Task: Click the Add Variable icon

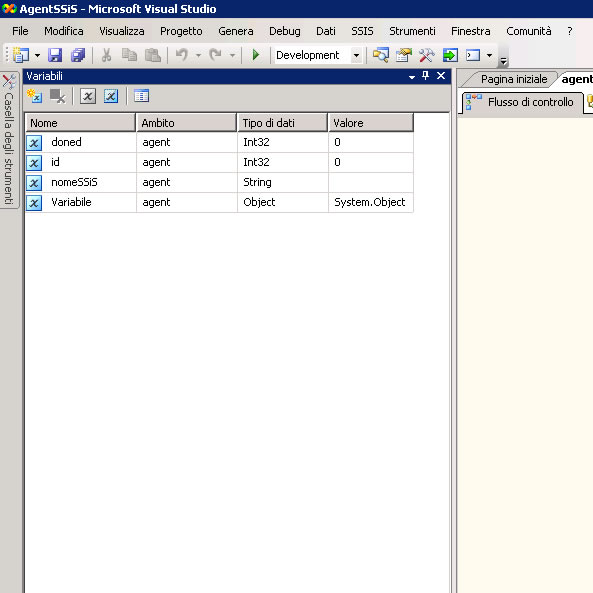Action: click(34, 96)
